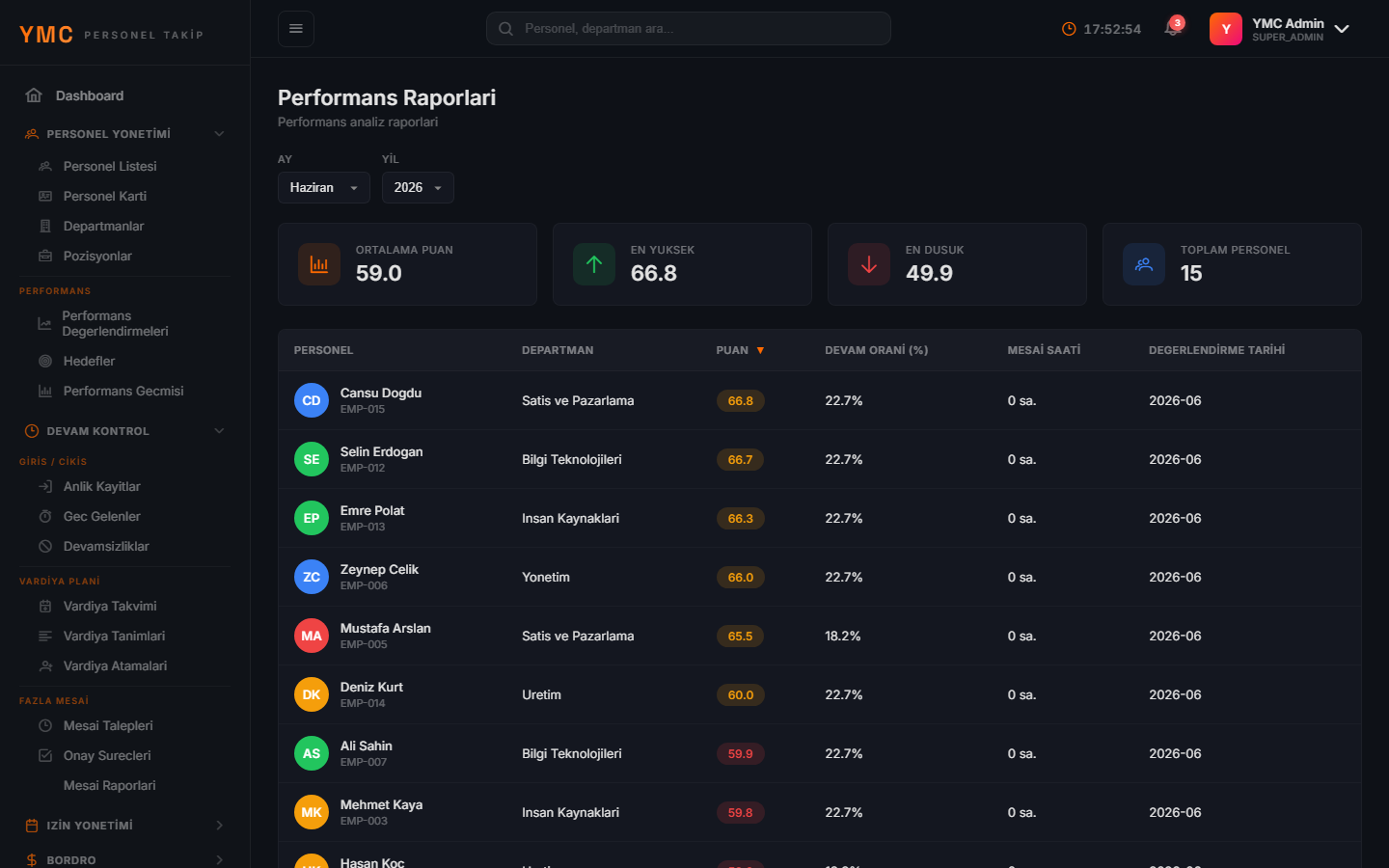The height and width of the screenshot is (868, 1389).
Task: Click Zeynep Celik's Yonetim department cell
Action: [546, 577]
